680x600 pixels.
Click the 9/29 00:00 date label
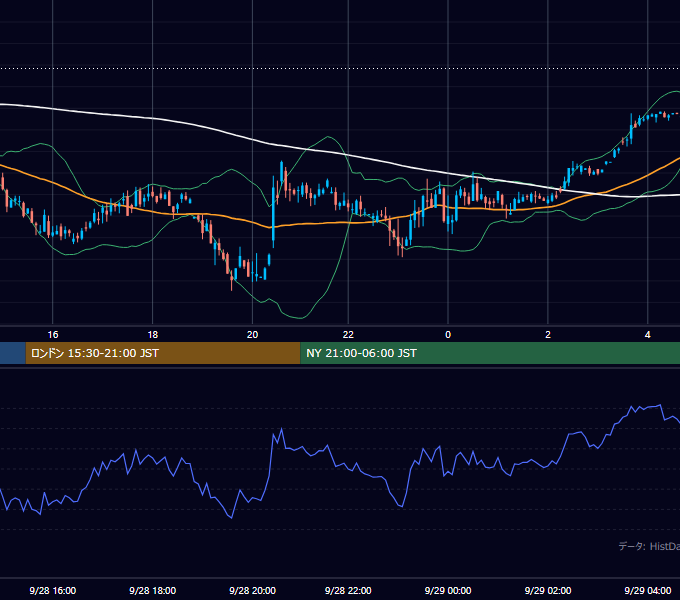click(448, 590)
